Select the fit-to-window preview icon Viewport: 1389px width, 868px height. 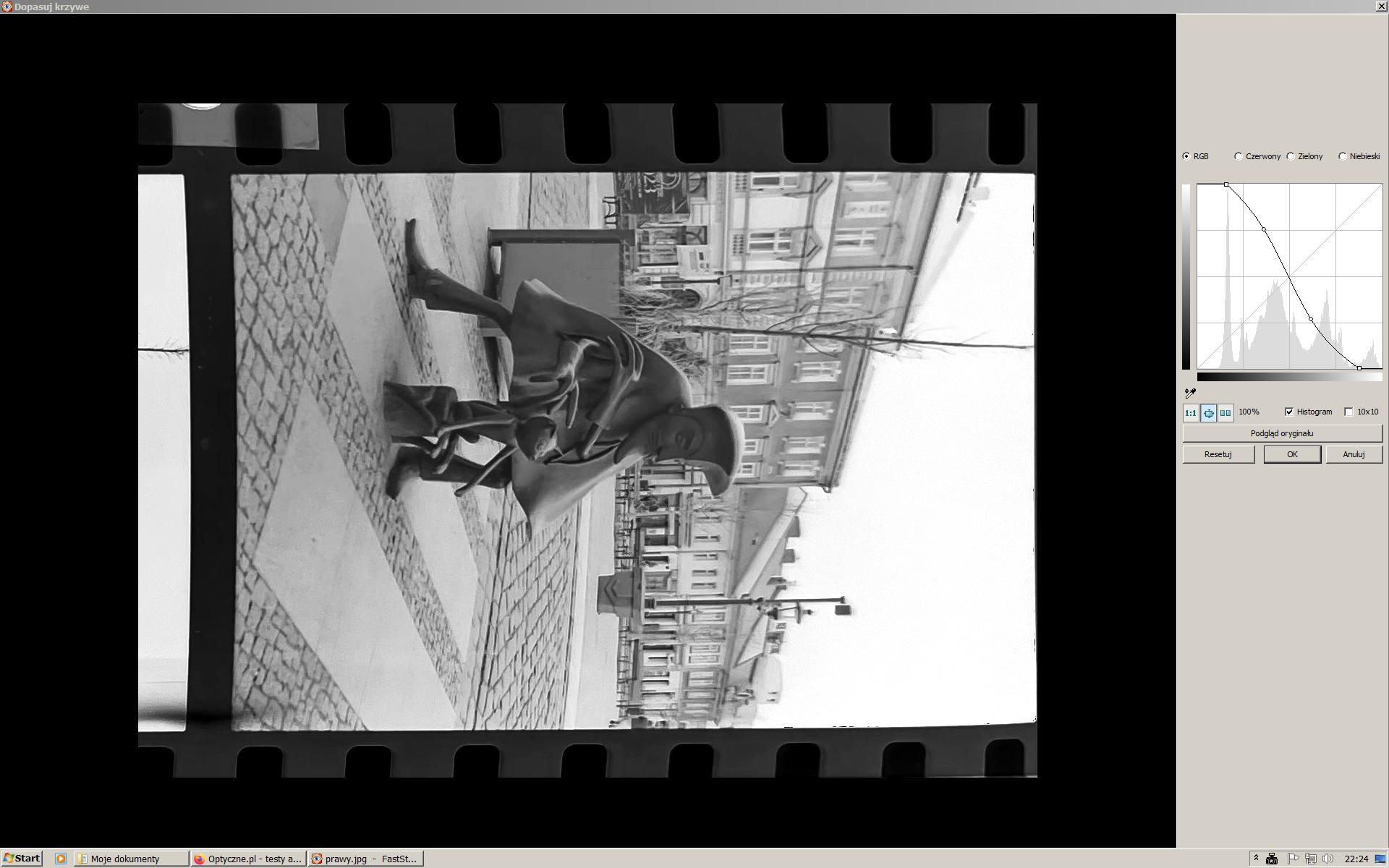tap(1208, 413)
